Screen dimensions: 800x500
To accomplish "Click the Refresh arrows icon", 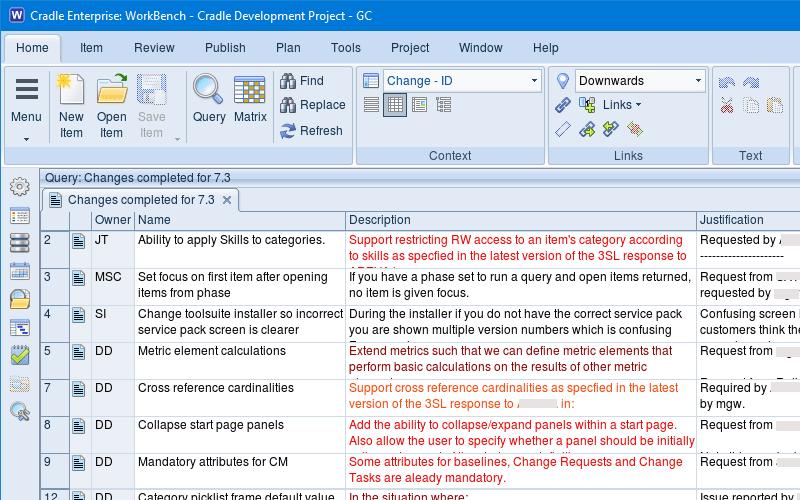I will (288, 131).
